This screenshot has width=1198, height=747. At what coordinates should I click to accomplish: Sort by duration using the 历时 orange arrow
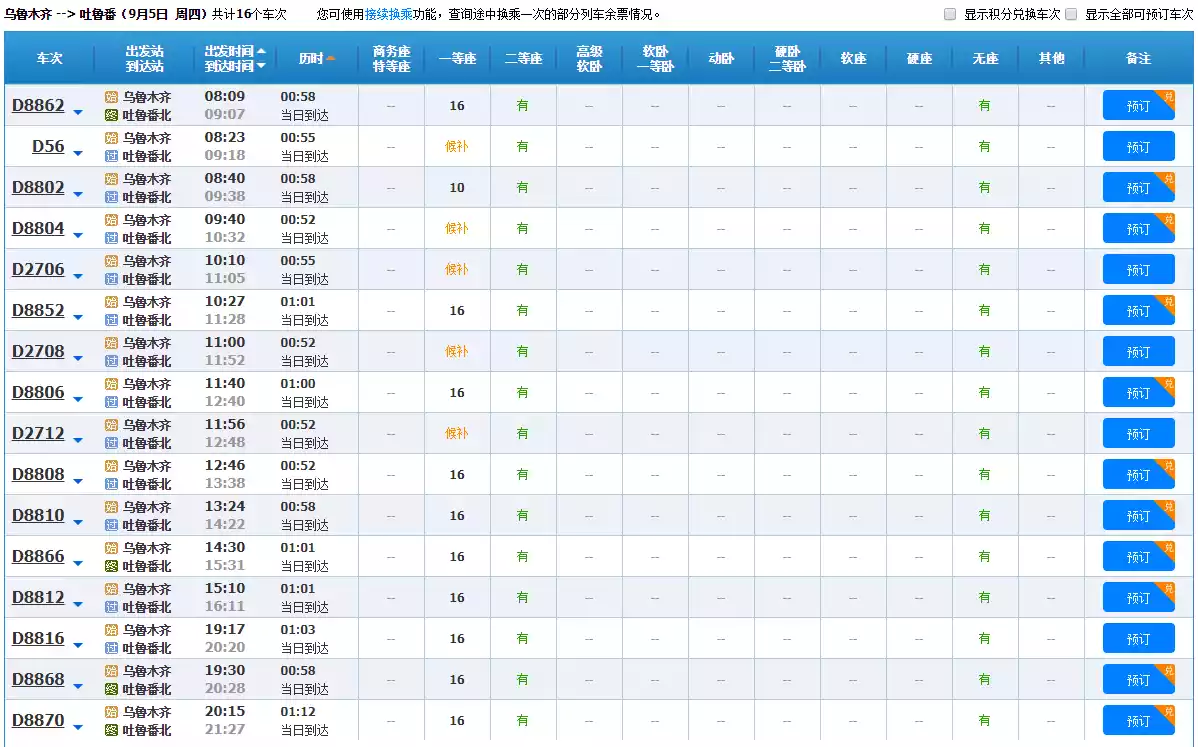pos(330,59)
